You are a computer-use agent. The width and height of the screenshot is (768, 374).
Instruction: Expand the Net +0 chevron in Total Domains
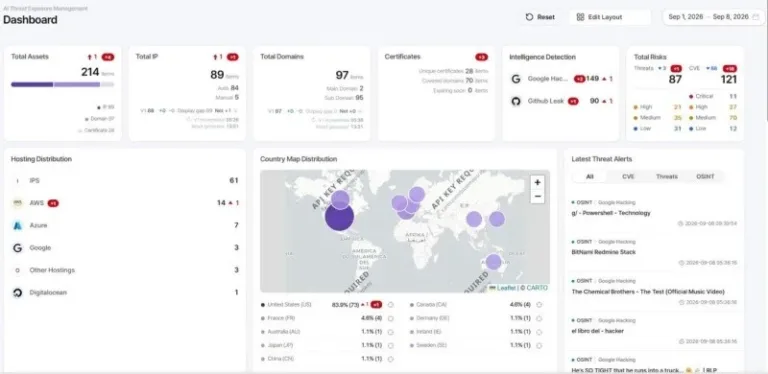(x=360, y=111)
